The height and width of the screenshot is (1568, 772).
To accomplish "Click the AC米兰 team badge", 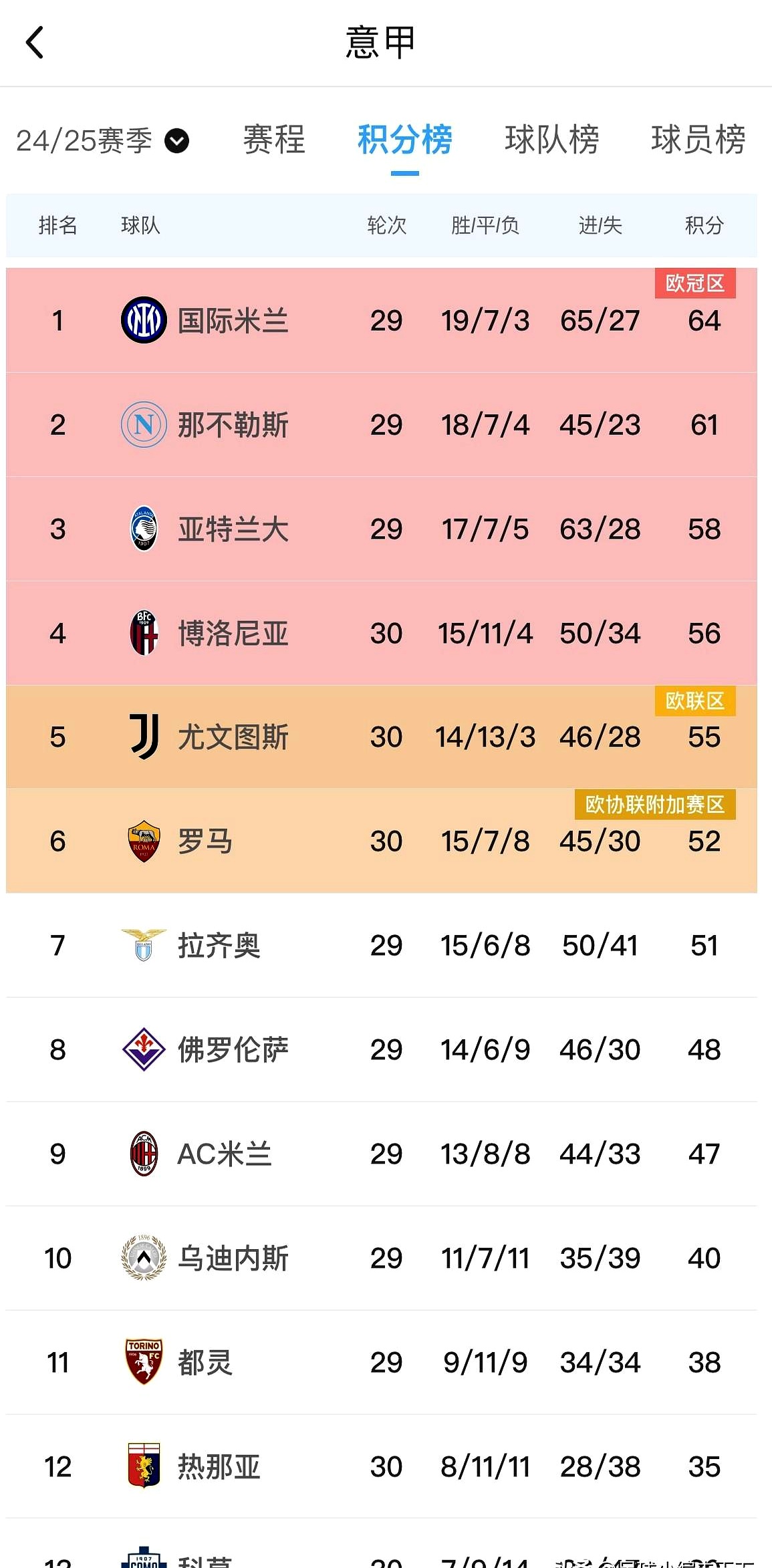I will click(144, 1154).
